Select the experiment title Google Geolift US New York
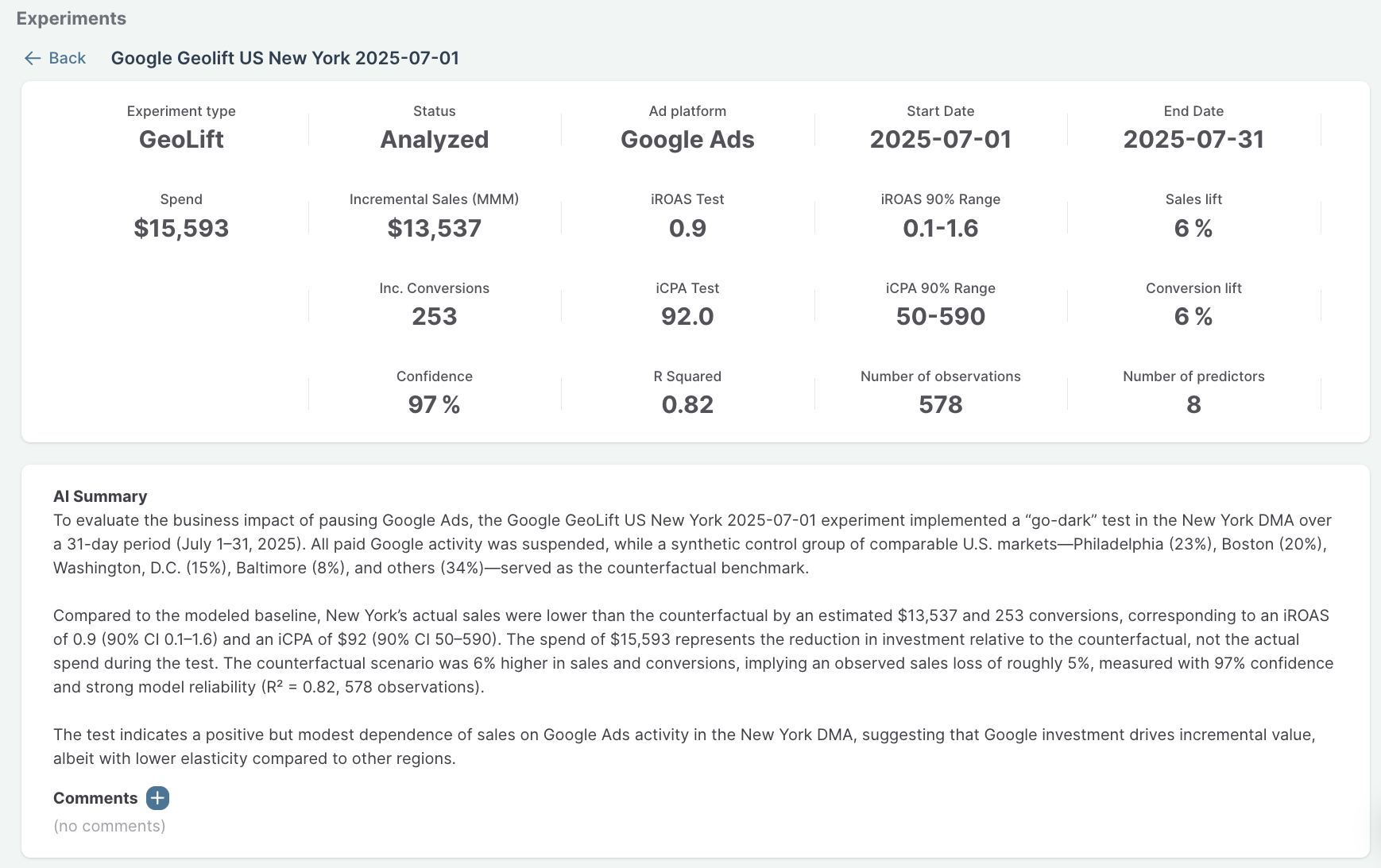This screenshot has width=1381, height=868. tap(284, 58)
